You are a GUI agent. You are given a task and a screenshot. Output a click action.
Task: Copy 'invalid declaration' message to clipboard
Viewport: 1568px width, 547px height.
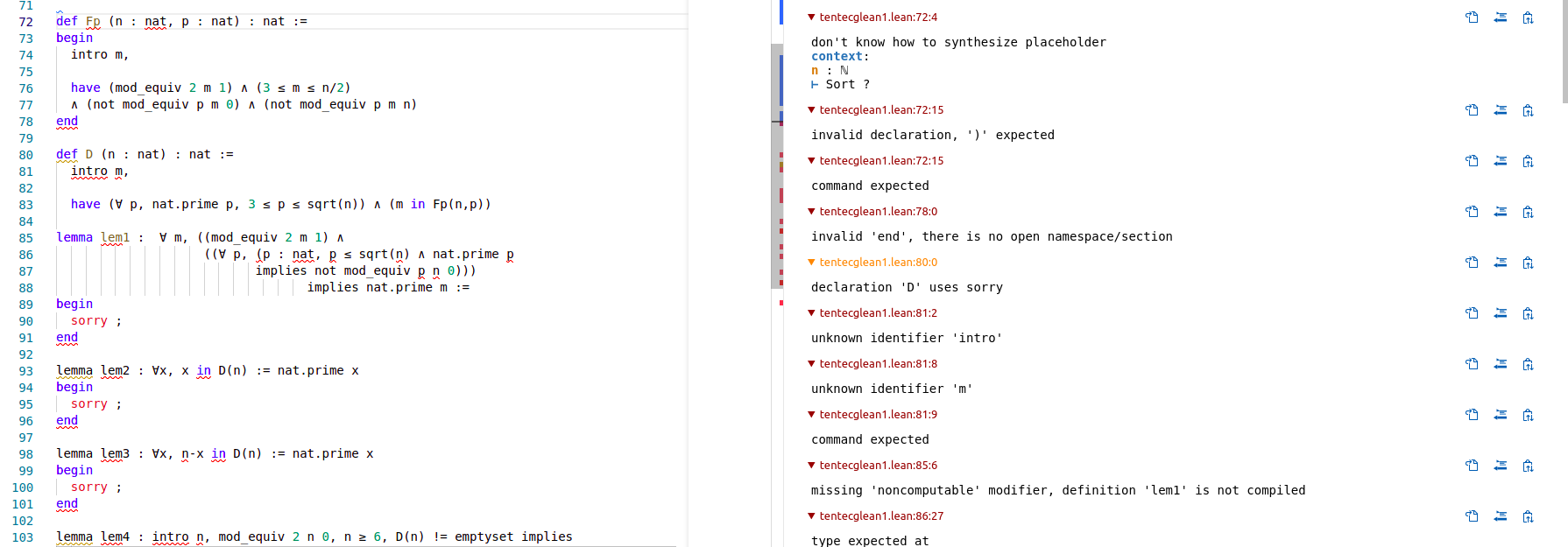(1528, 110)
